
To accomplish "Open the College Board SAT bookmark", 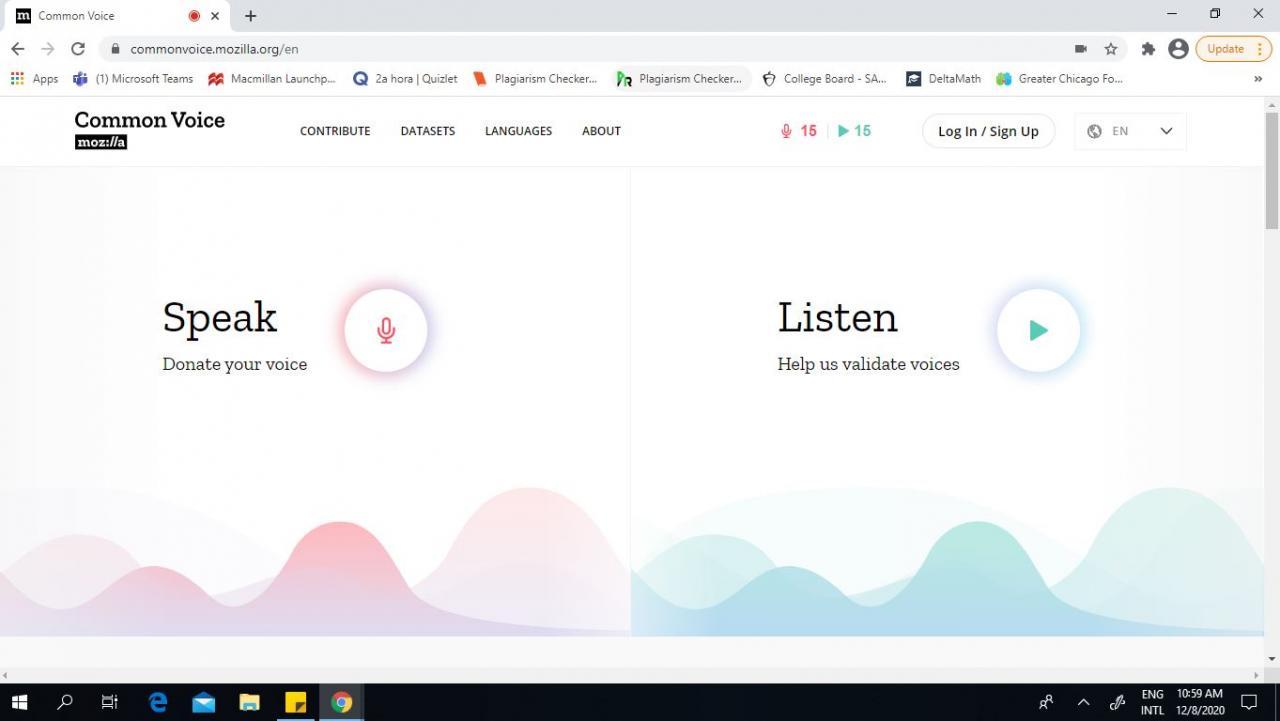I will tap(824, 78).
